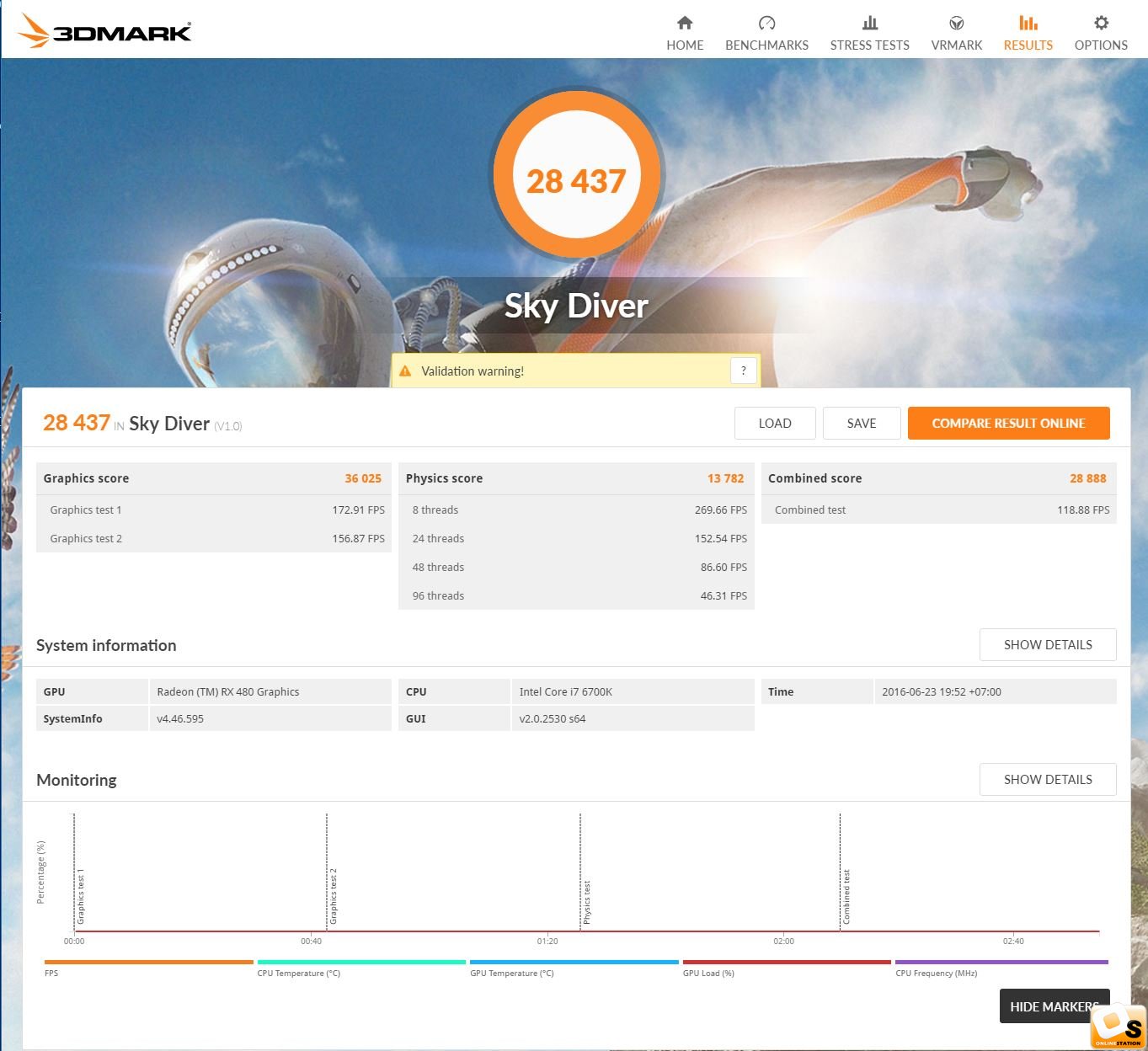Screen dimensions: 1148x1051
Task: Click the validation warning triangle icon
Action: [x=405, y=371]
